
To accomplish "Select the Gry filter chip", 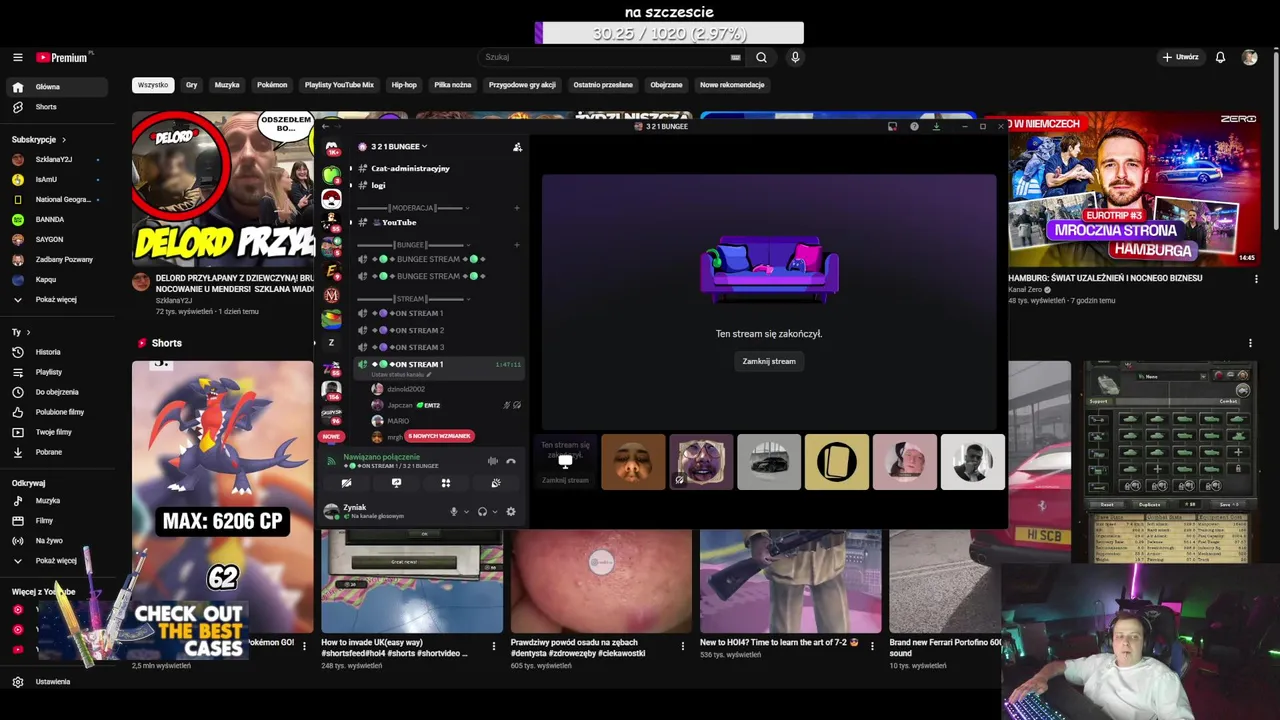I will tap(191, 85).
